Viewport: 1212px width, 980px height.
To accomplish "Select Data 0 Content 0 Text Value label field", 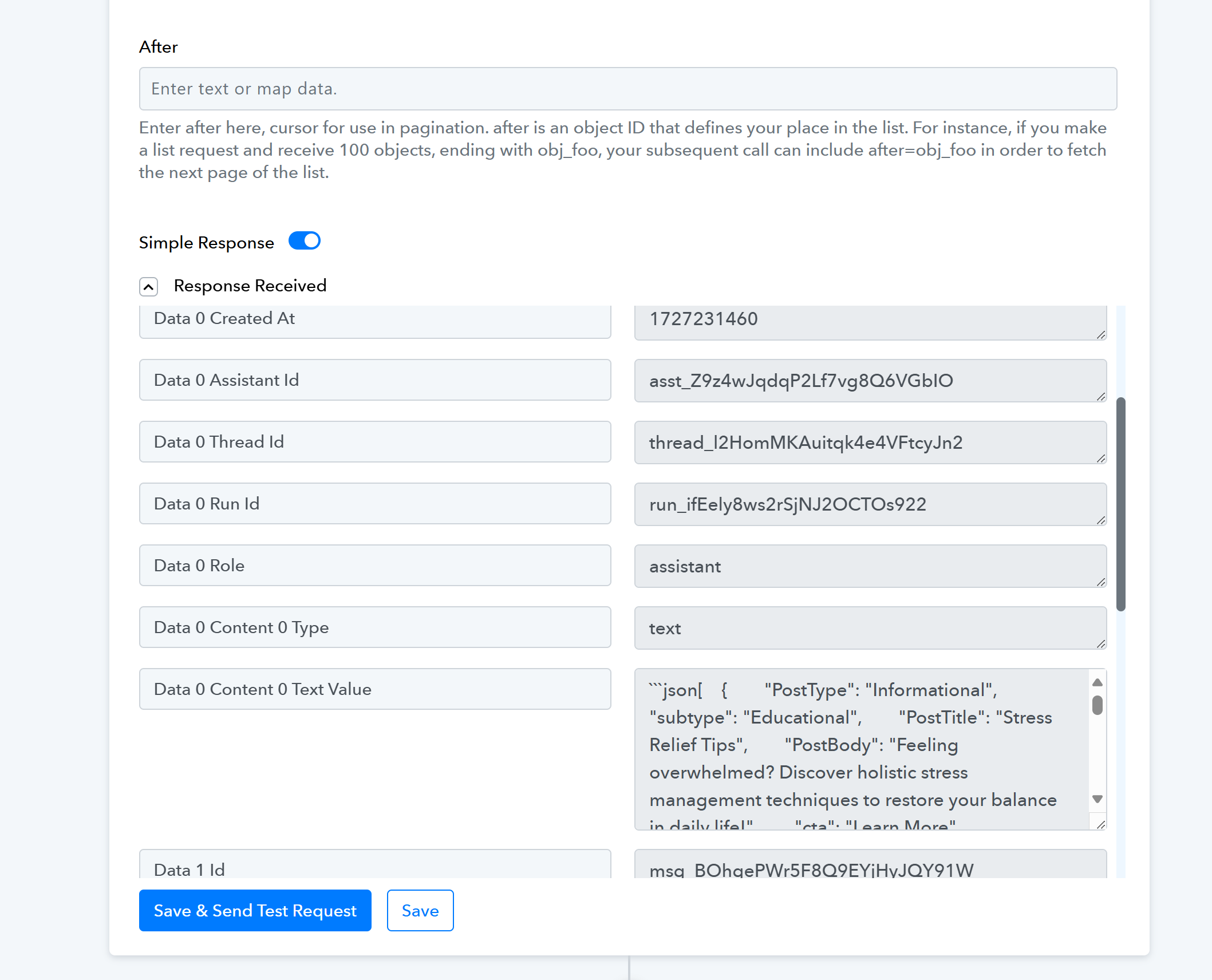I will pyautogui.click(x=375, y=689).
